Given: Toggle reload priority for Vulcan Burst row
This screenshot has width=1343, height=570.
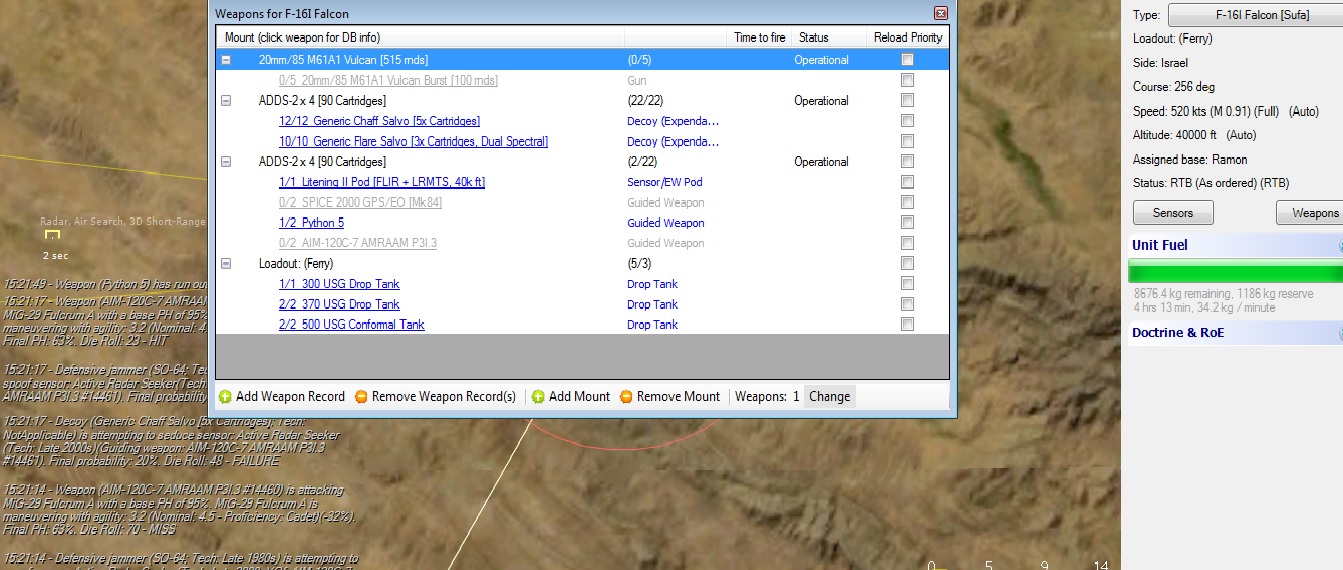Looking at the screenshot, I should tap(907, 80).
